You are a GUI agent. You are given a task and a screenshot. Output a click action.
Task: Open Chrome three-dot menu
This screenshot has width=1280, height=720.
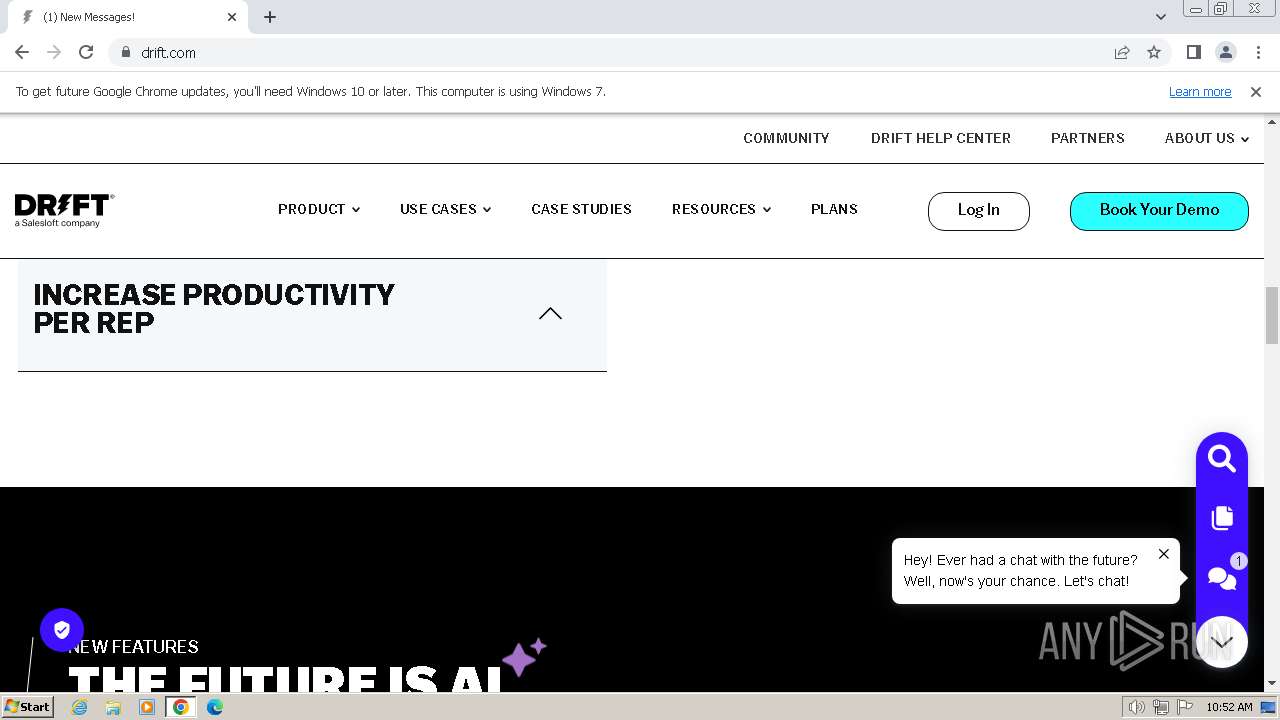tap(1256, 52)
